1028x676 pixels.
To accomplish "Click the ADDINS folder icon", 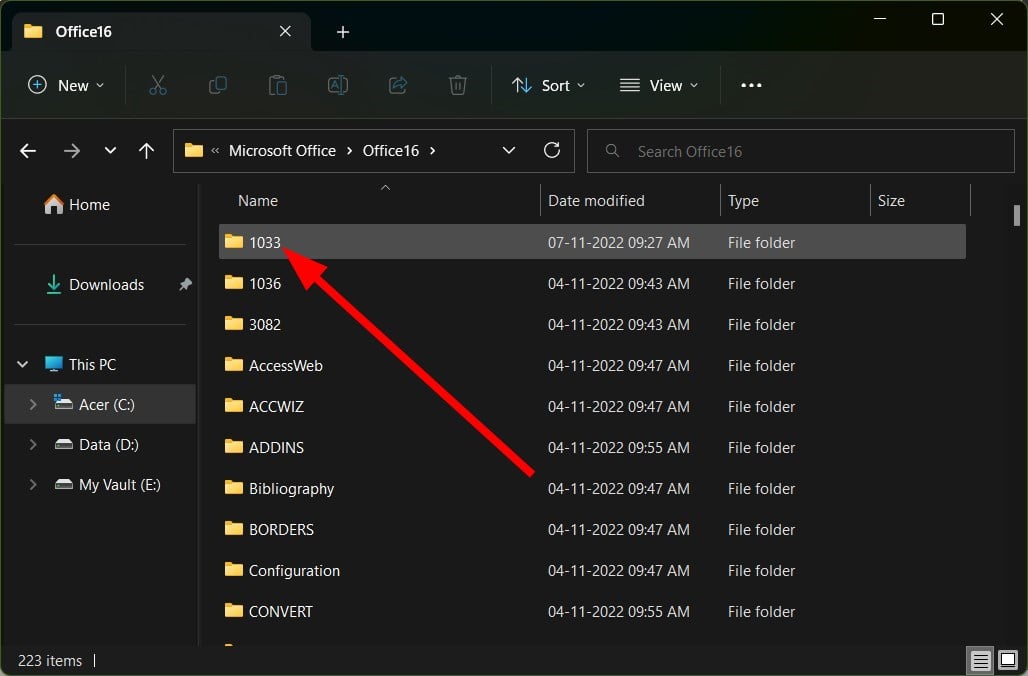I will [233, 447].
